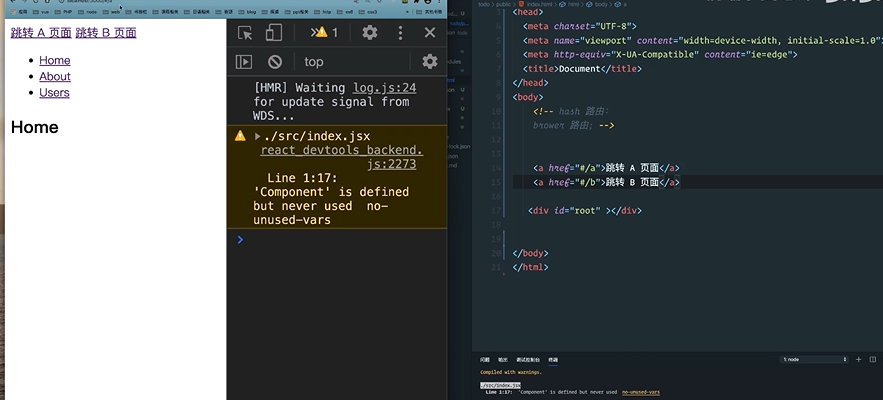Click the warning icon beside the ./src/index.jsx message
Image resolution: width=883 pixels, height=400 pixels.
[x=240, y=136]
